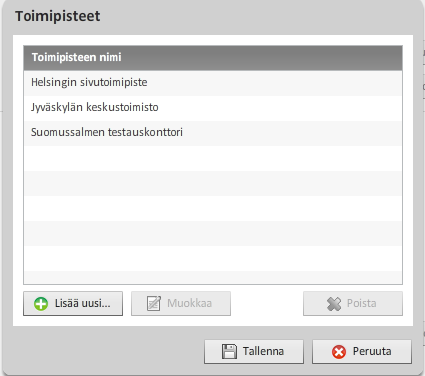Click the red cancel circle icon

tap(339, 352)
